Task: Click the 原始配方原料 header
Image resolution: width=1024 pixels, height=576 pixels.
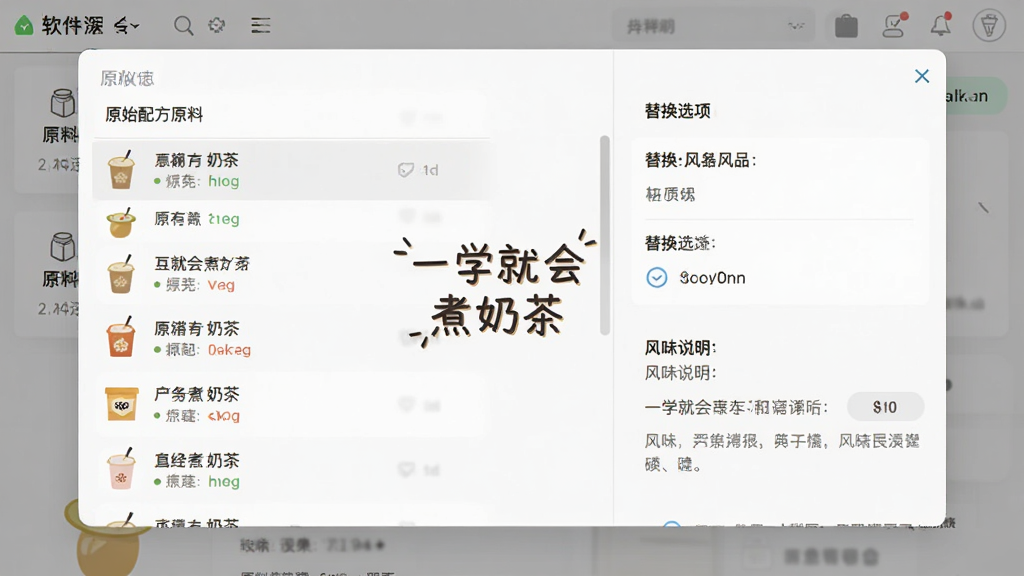Action: [154, 115]
